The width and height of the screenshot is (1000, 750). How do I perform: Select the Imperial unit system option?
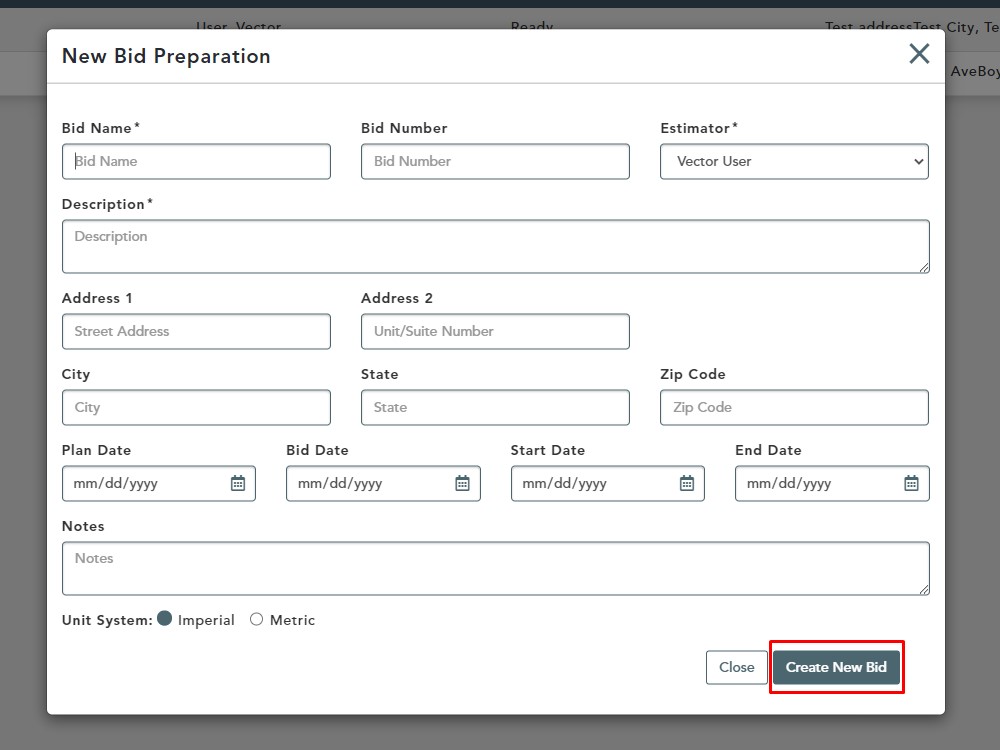pos(165,619)
